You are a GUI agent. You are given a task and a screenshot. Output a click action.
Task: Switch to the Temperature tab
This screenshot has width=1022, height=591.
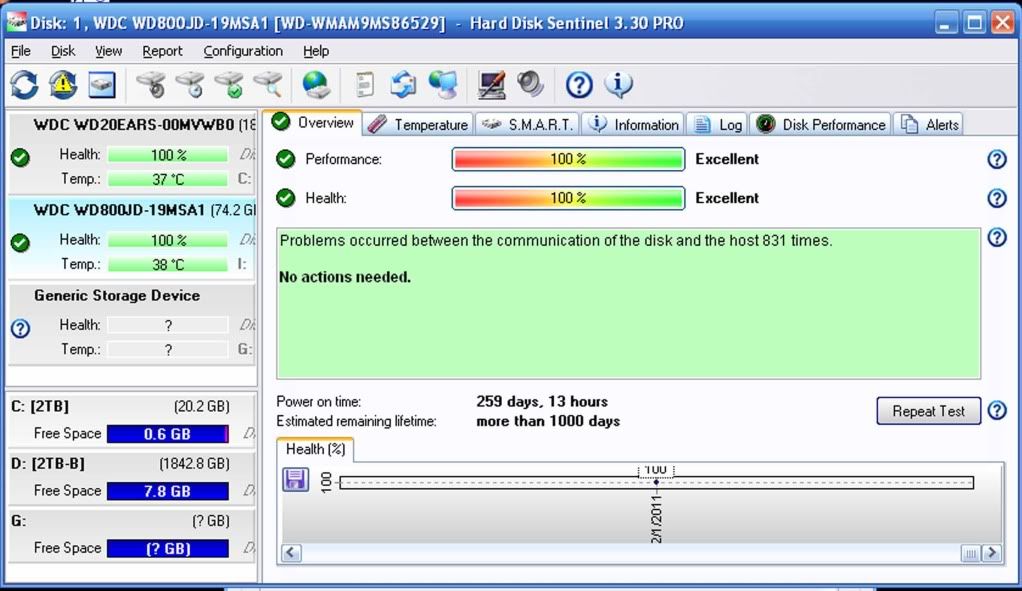418,124
